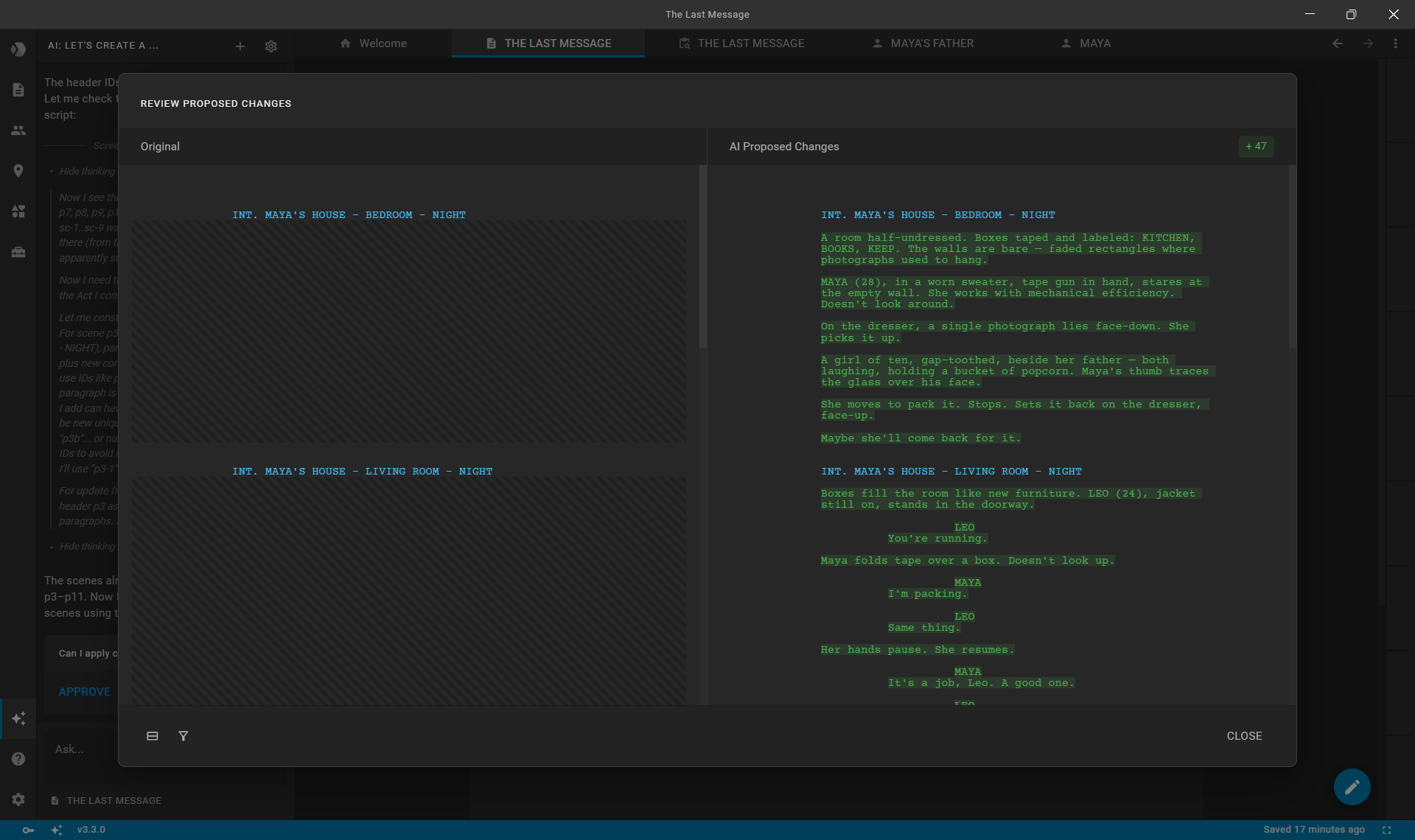The image size is (1415, 840).
Task: Navigate forward with the right arrow
Action: (1368, 43)
